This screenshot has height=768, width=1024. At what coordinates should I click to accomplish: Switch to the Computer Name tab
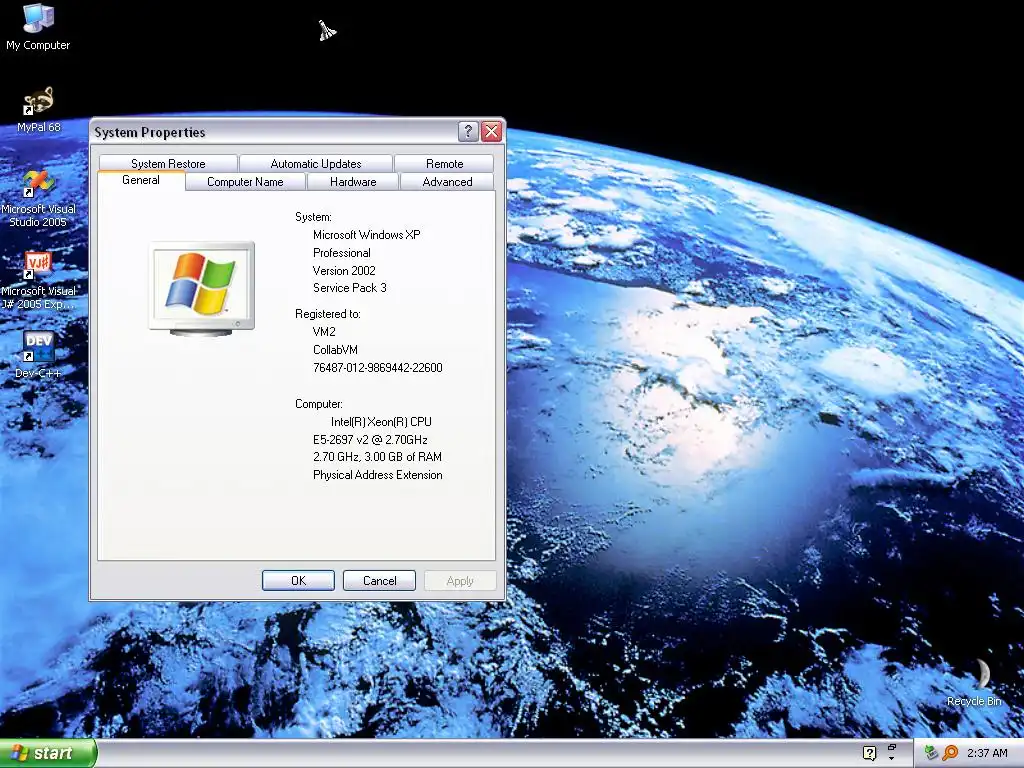[x=245, y=182]
